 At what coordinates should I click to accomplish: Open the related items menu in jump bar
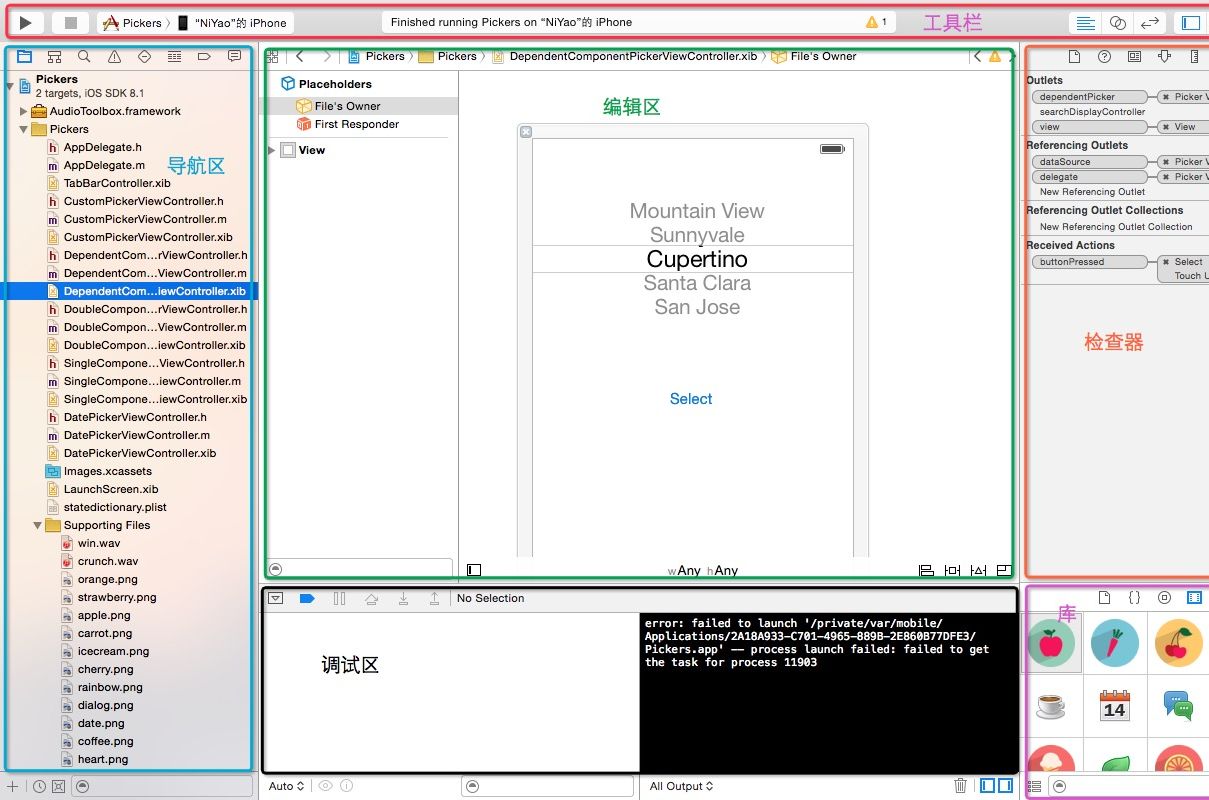272,57
